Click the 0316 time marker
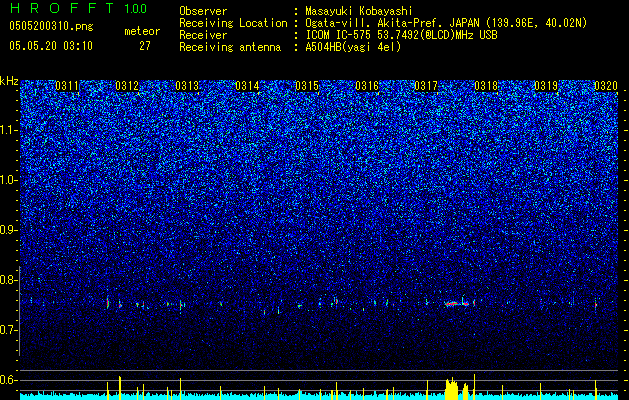 (x=367, y=86)
